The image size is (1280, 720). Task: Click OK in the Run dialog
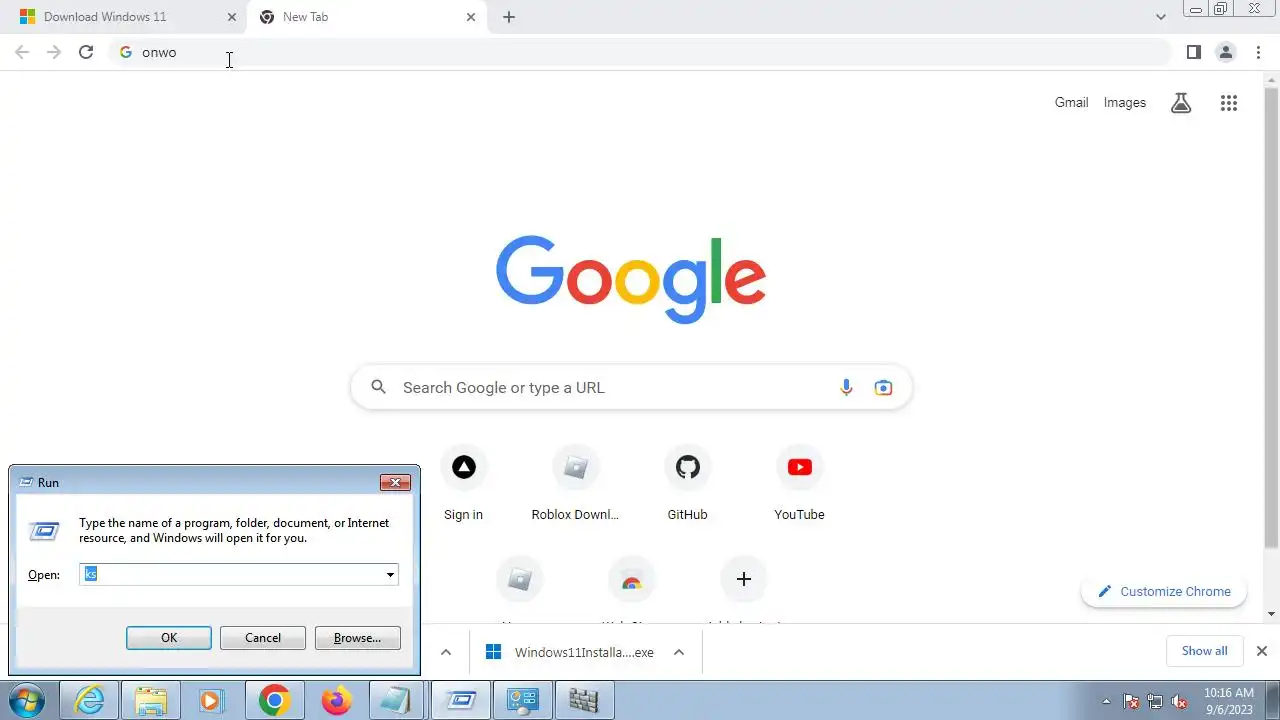(169, 638)
